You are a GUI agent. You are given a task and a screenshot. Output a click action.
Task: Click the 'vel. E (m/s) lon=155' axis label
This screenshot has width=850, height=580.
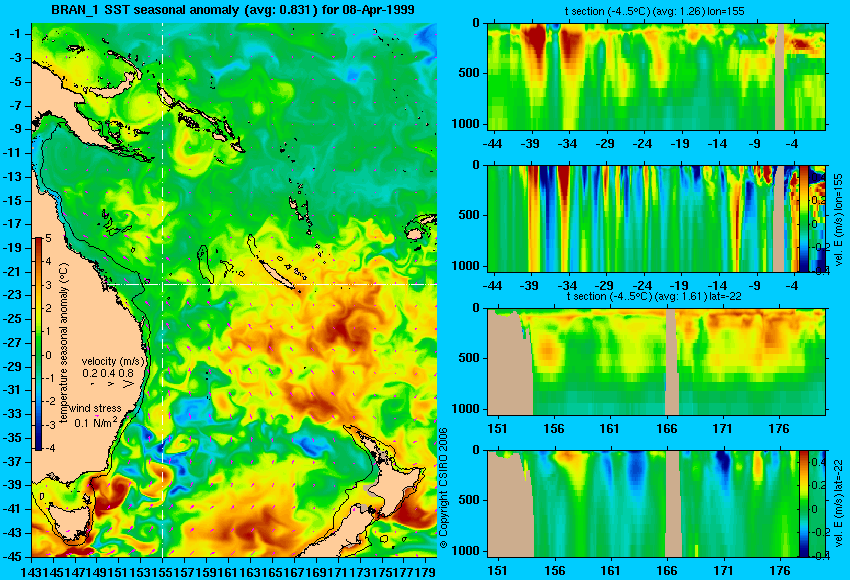[838, 218]
